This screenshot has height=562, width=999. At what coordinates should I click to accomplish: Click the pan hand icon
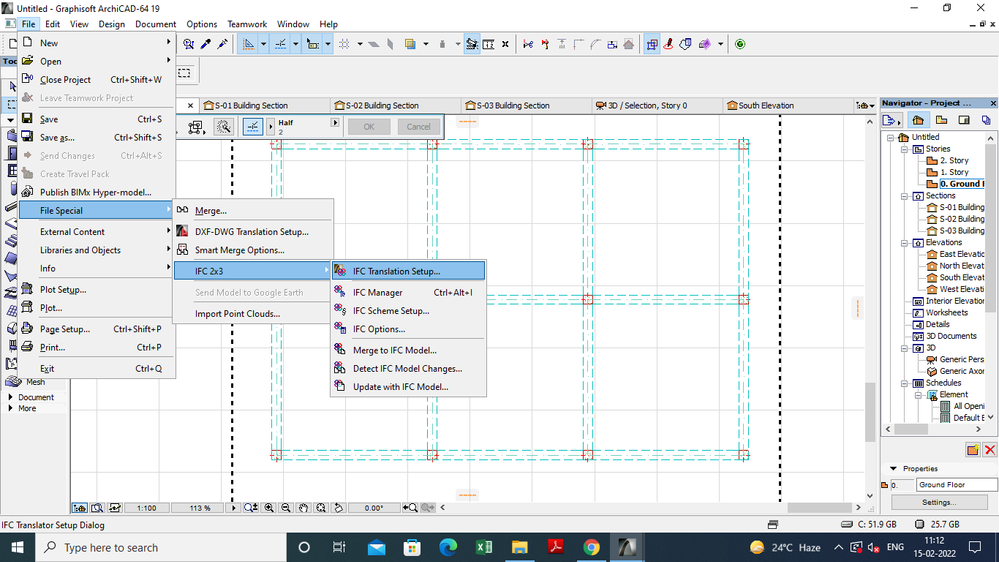tap(303, 508)
